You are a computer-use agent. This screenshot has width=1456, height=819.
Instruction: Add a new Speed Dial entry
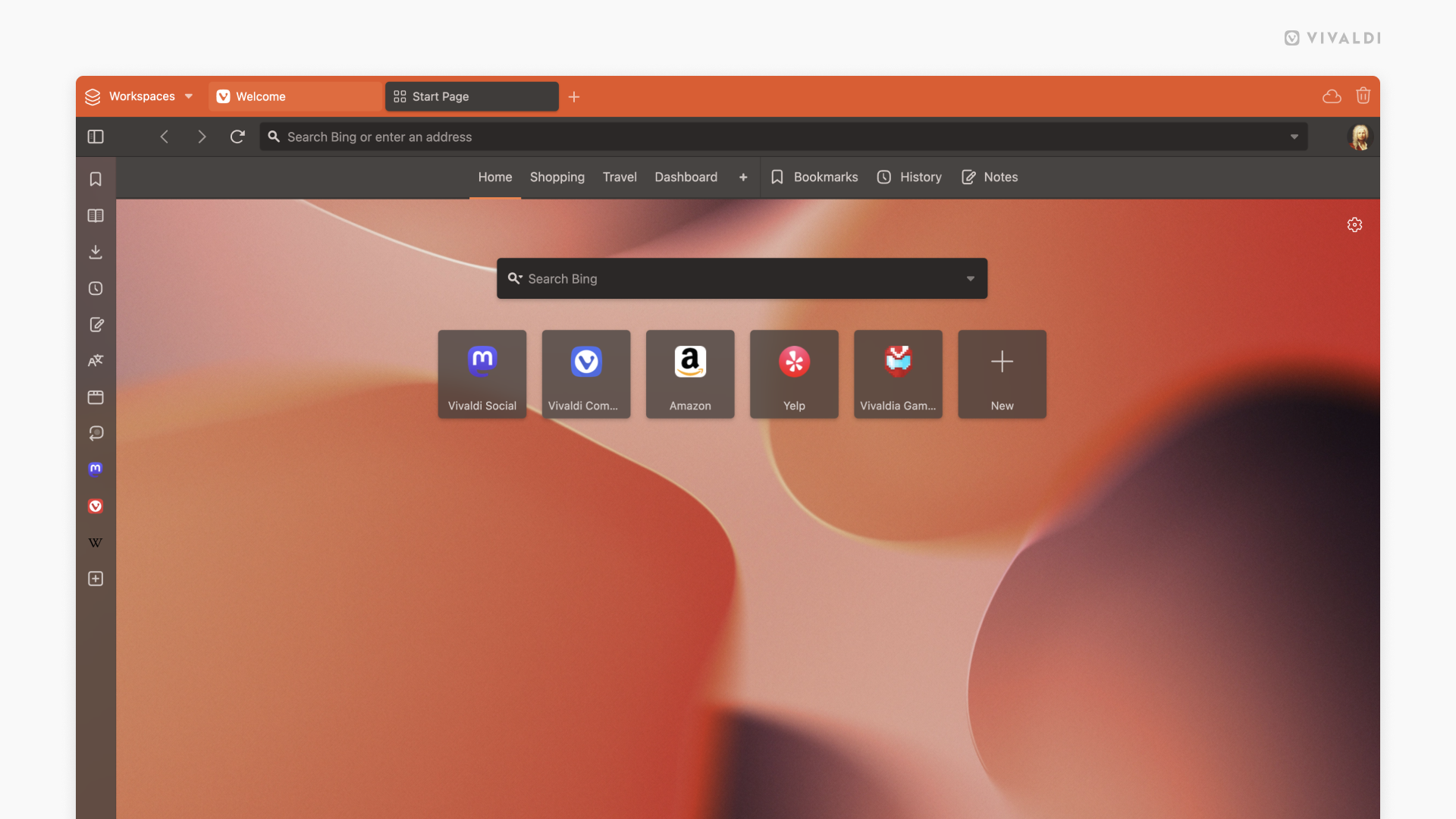(x=1002, y=374)
